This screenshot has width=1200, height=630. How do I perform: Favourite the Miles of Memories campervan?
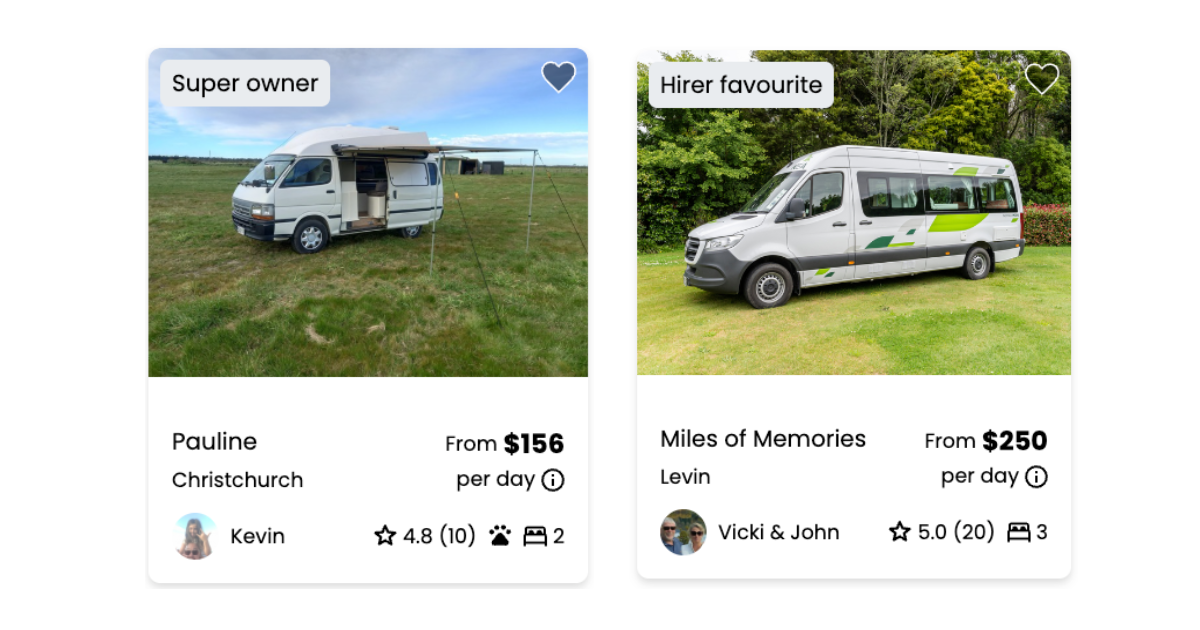1041,79
